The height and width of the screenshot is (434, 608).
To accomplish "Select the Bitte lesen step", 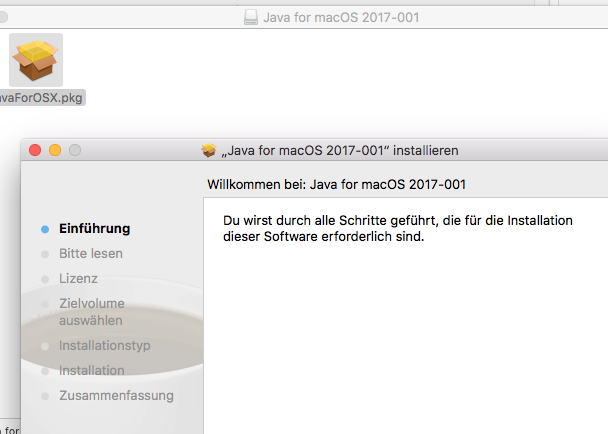I will [x=91, y=254].
